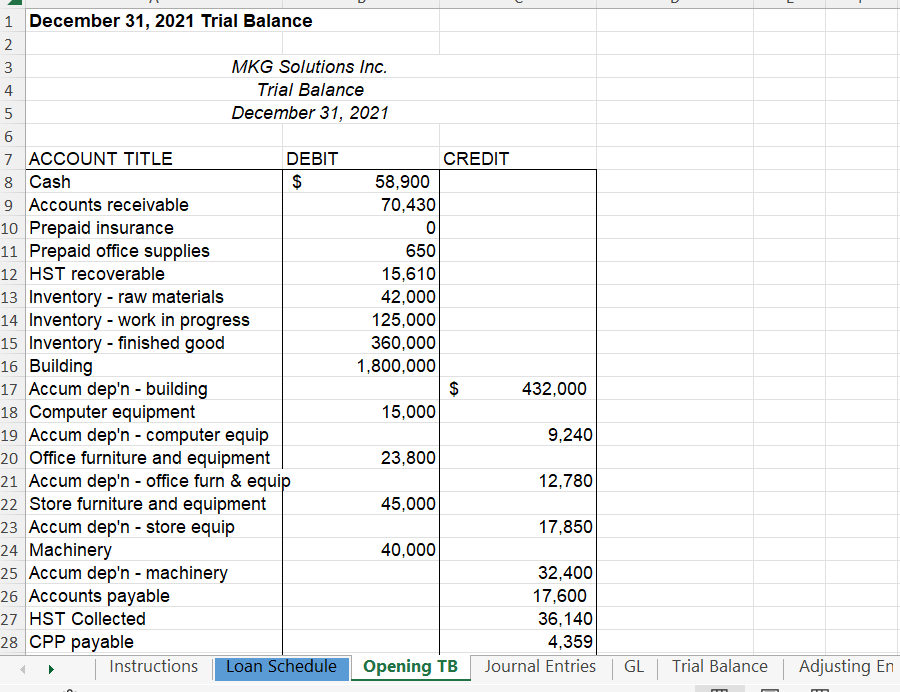The height and width of the screenshot is (692, 900).
Task: Click "Accum dep'n - store equip" cell
Action: pos(154,527)
